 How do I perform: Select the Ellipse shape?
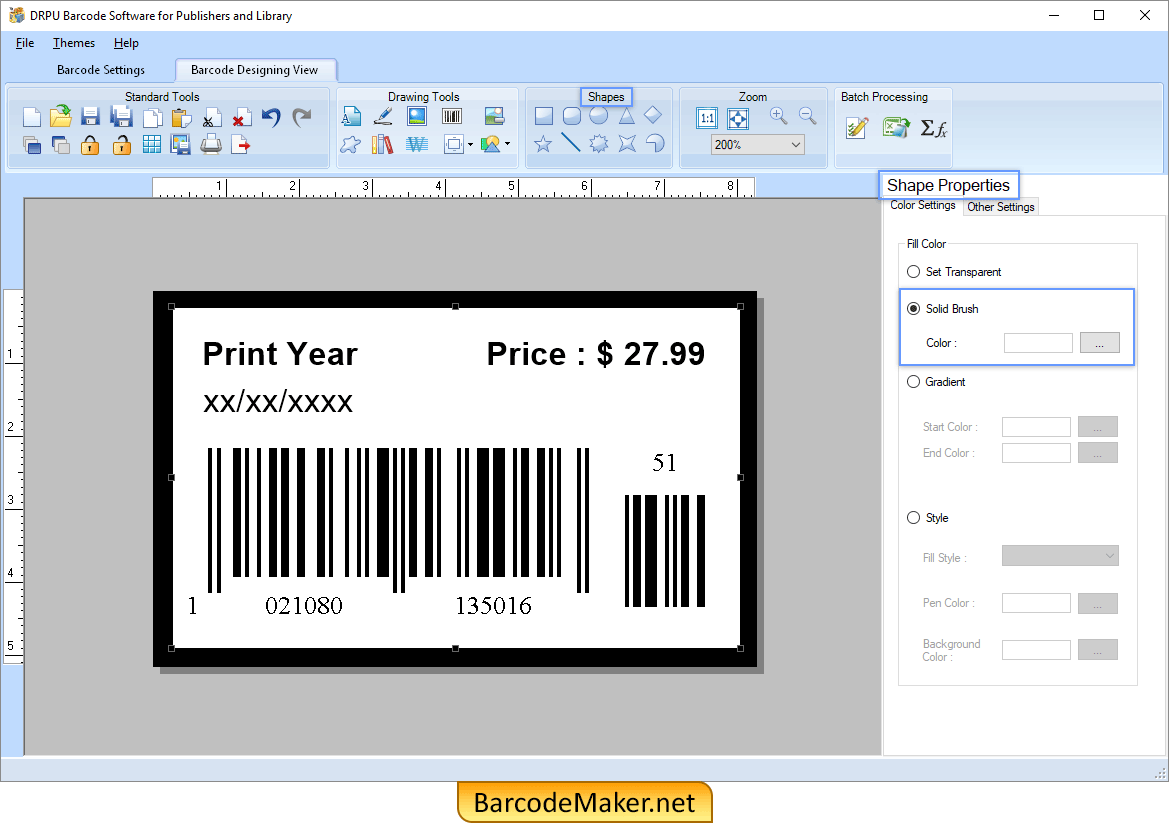tap(599, 116)
